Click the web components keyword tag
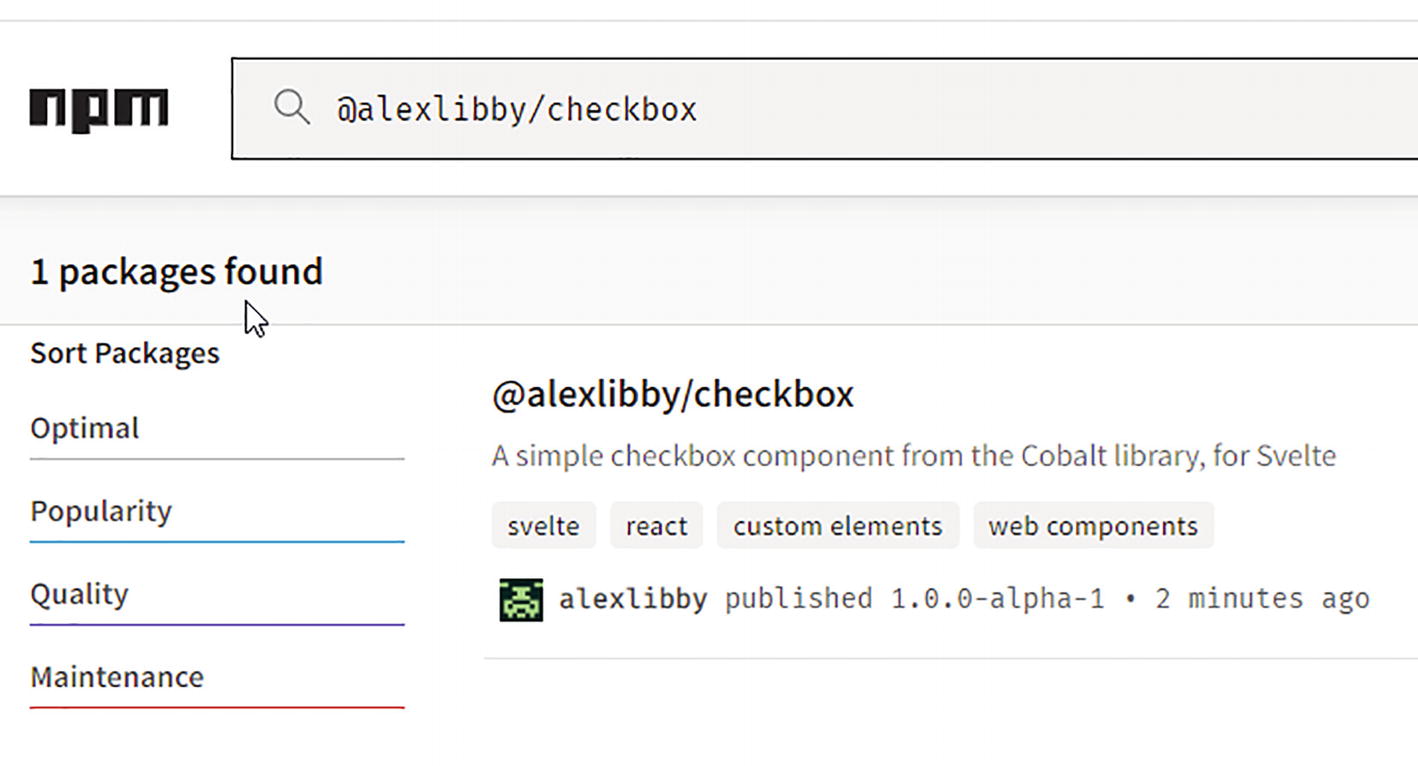 click(1092, 526)
